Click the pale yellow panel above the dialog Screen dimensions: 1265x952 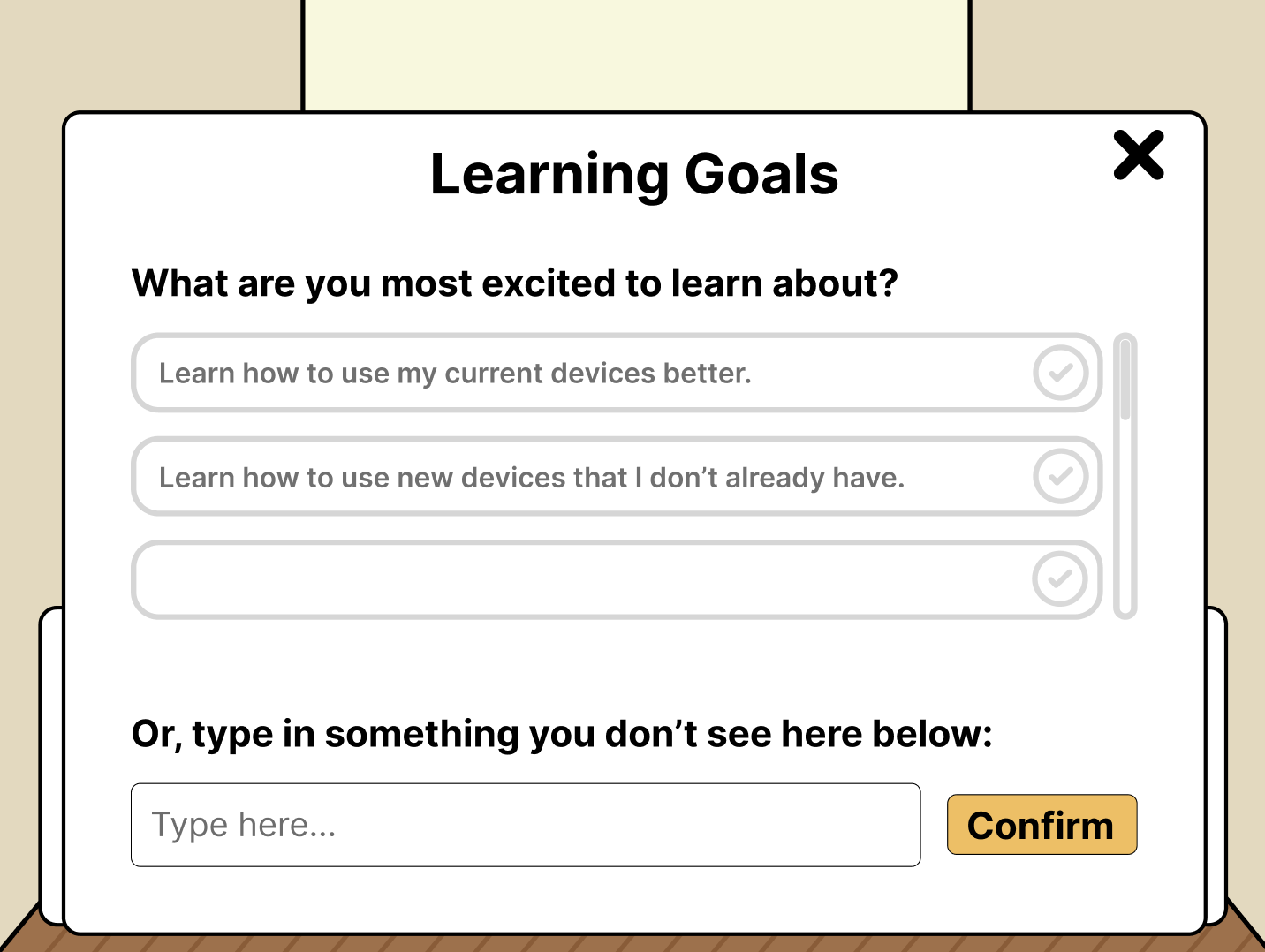tap(636, 53)
